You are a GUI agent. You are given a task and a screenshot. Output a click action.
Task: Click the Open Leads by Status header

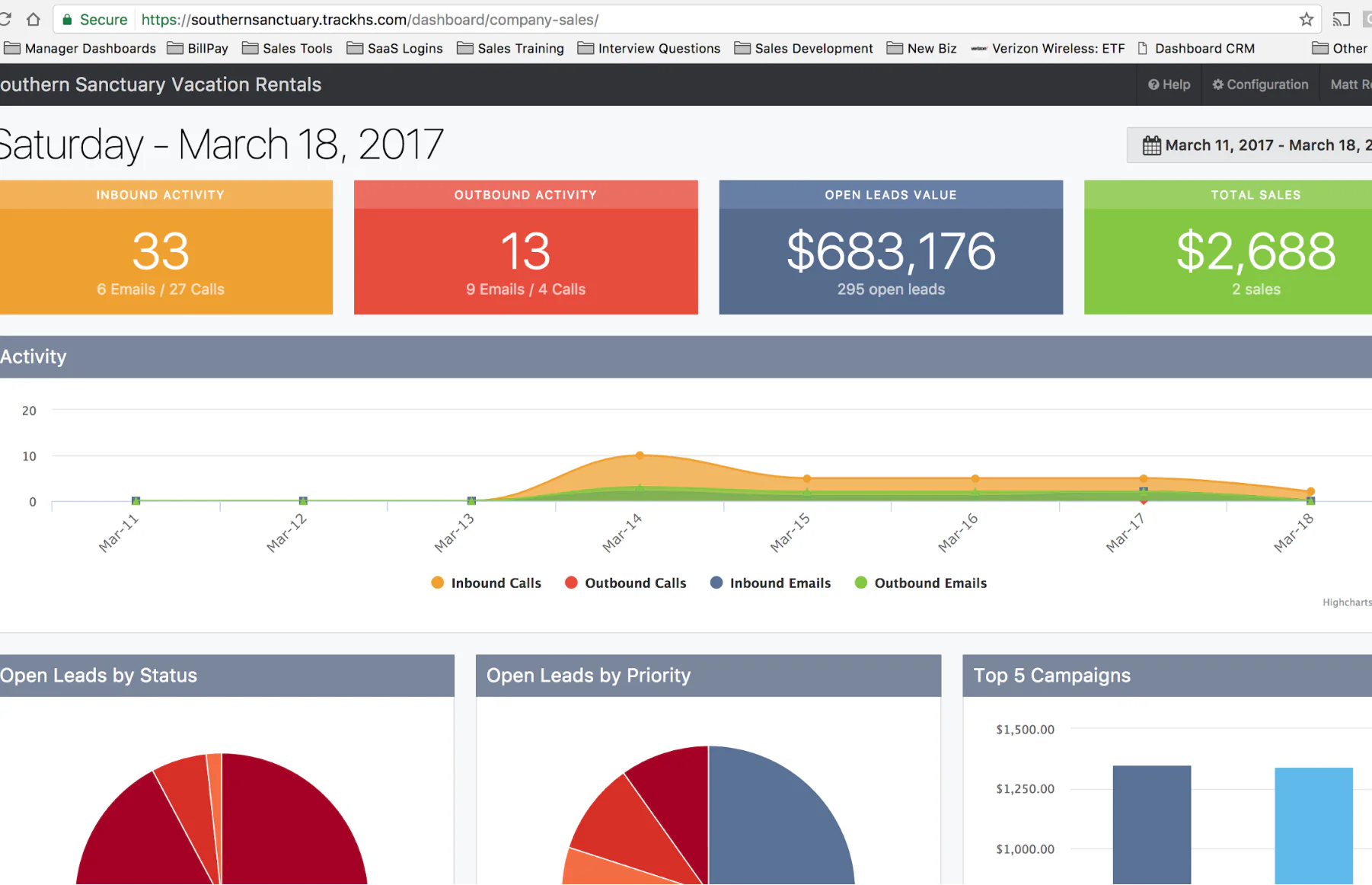[x=227, y=676]
